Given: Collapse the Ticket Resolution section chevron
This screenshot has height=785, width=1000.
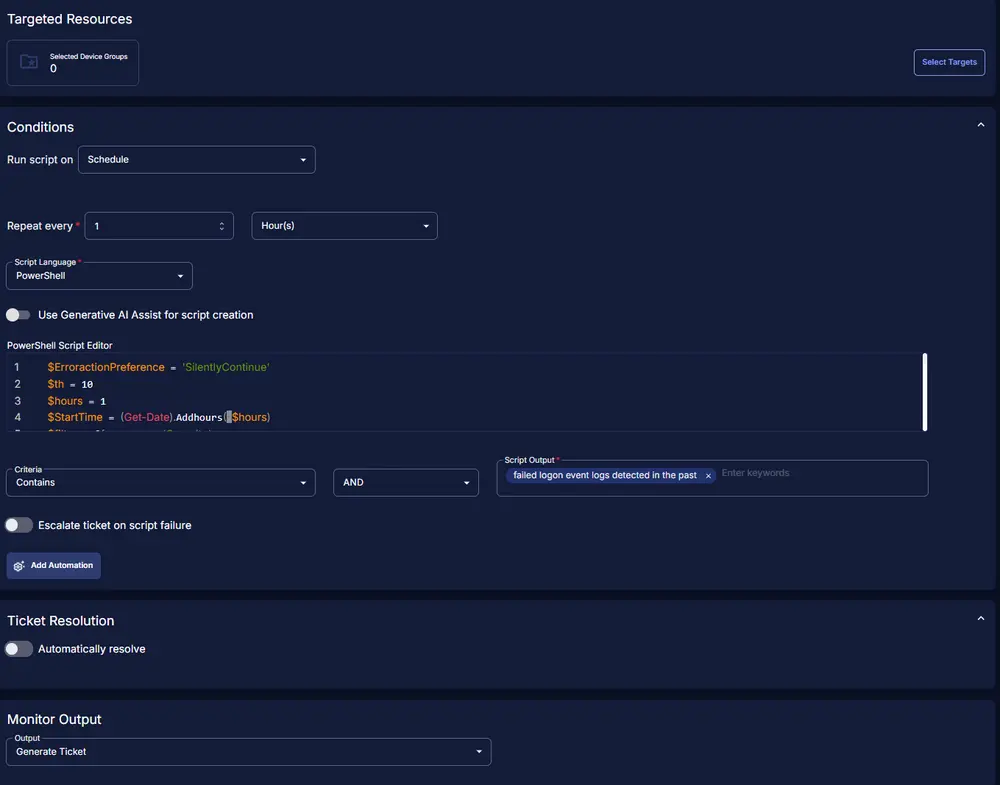Looking at the screenshot, I should coord(980,619).
